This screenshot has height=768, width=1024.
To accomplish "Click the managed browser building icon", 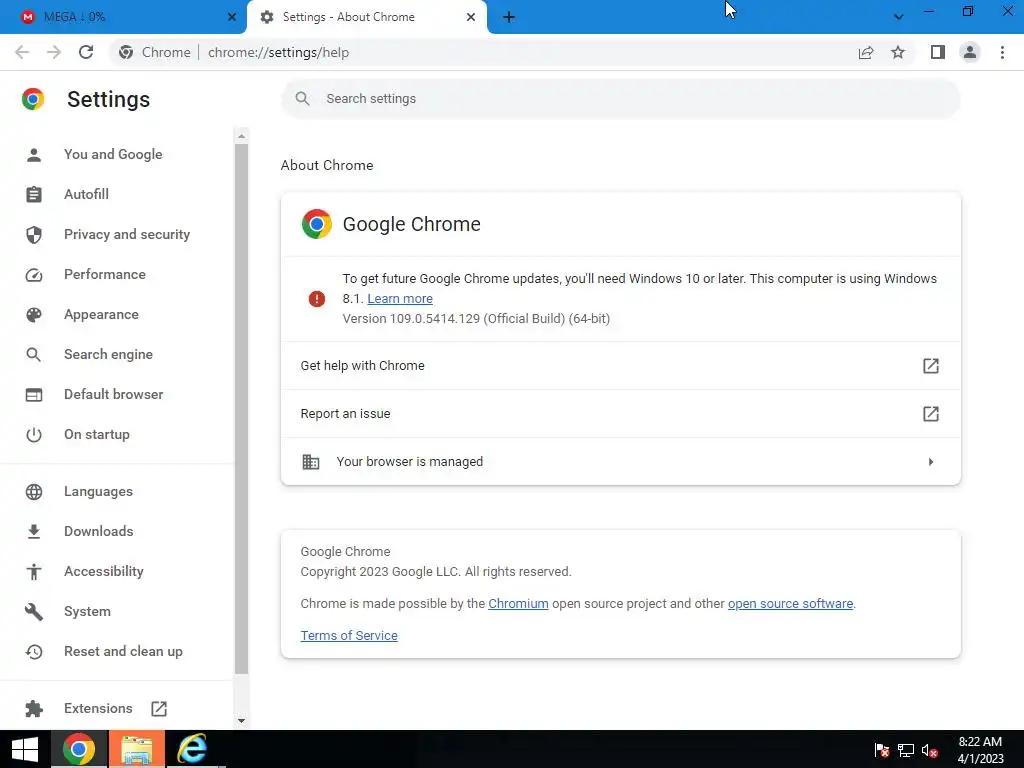I will pos(311,462).
